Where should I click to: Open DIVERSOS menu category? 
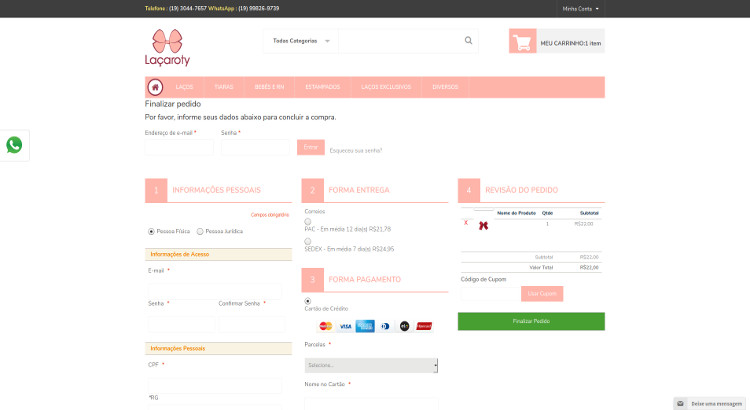click(445, 87)
